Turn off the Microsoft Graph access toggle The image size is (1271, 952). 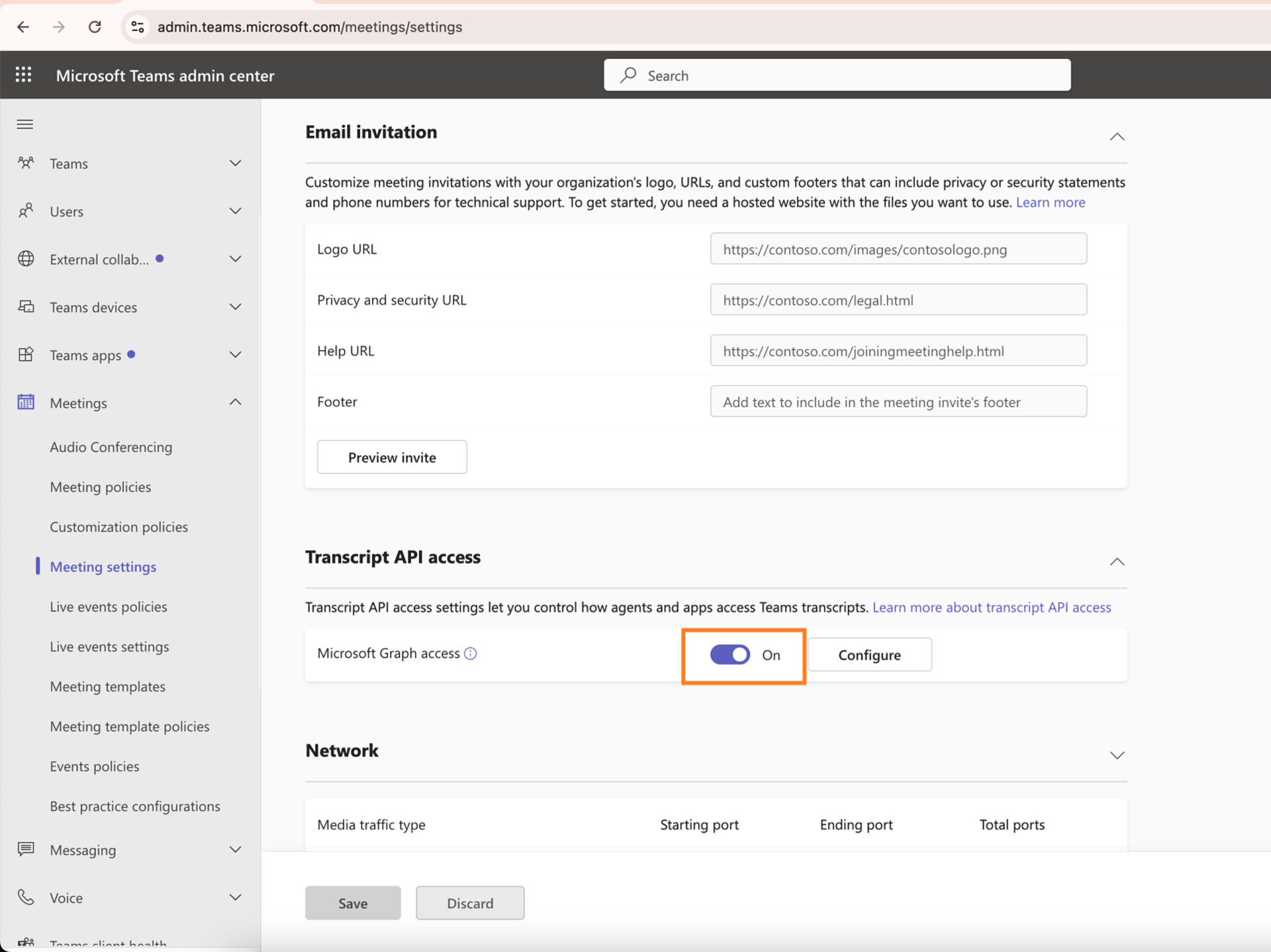pos(730,655)
